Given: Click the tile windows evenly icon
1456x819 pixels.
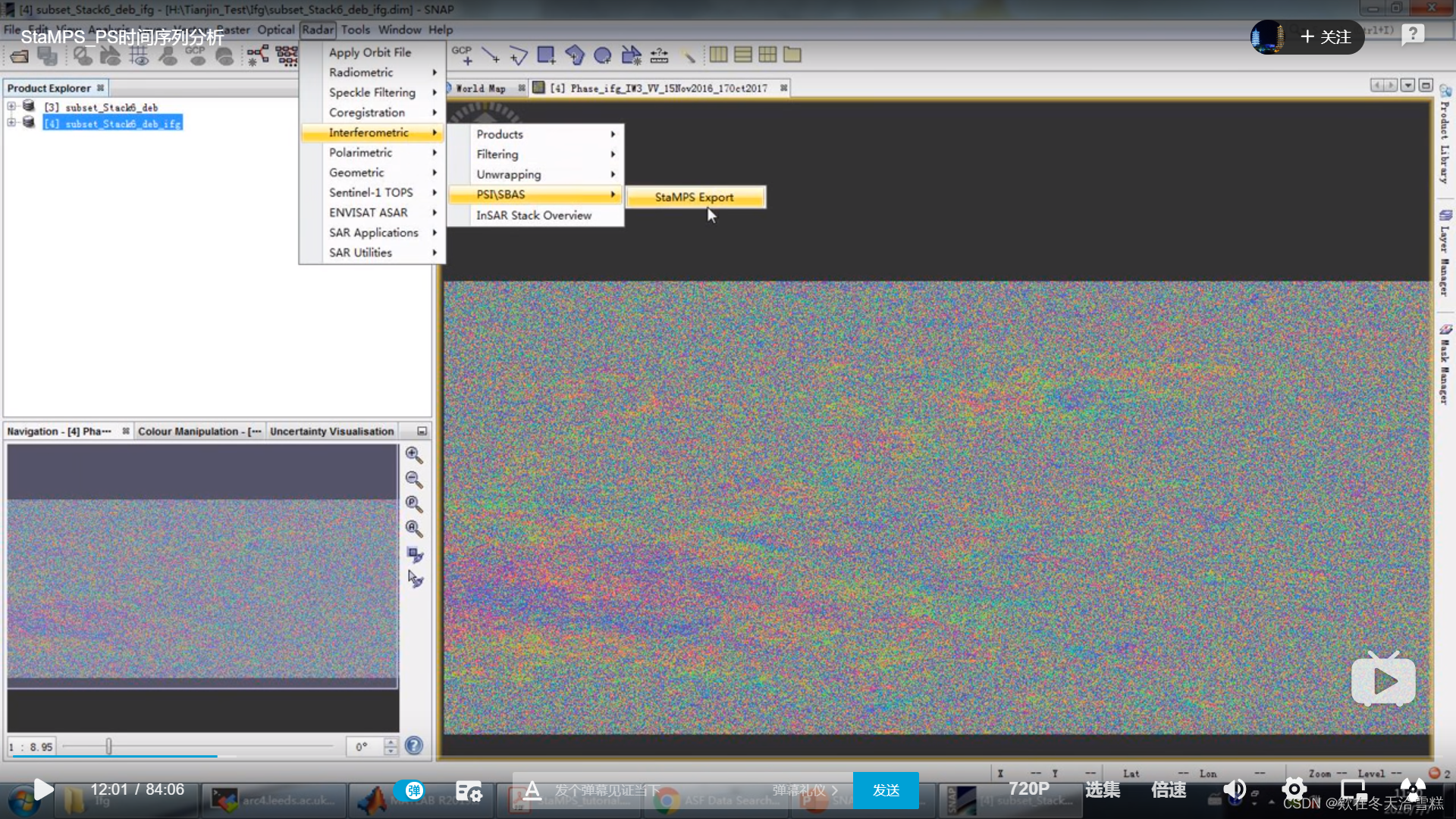Looking at the screenshot, I should click(767, 55).
